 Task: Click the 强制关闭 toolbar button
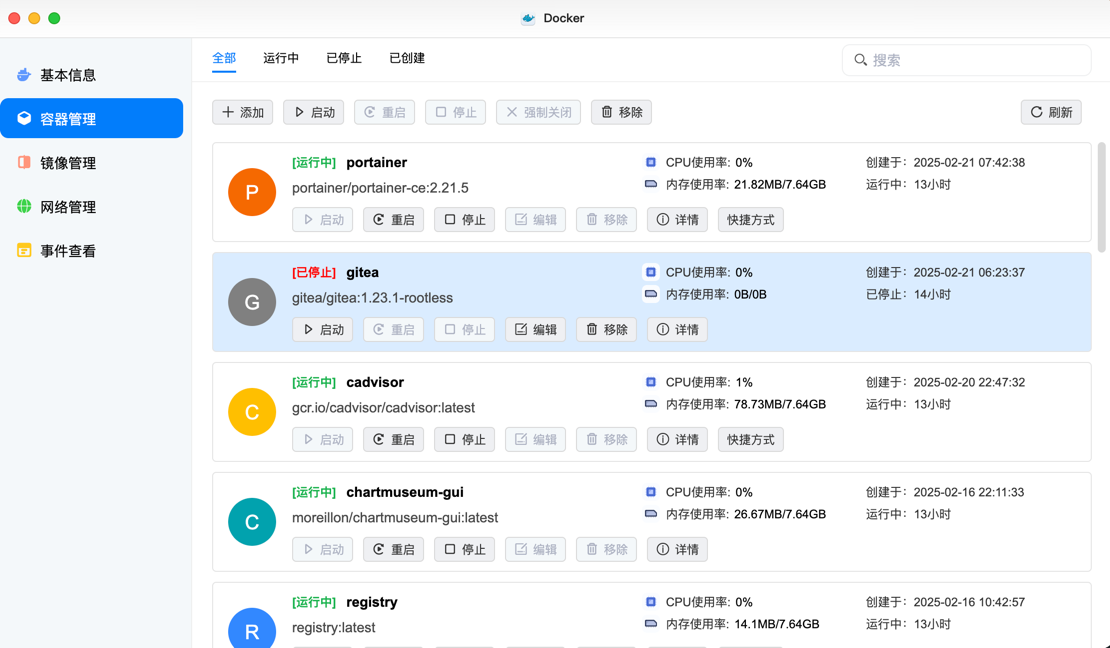538,112
